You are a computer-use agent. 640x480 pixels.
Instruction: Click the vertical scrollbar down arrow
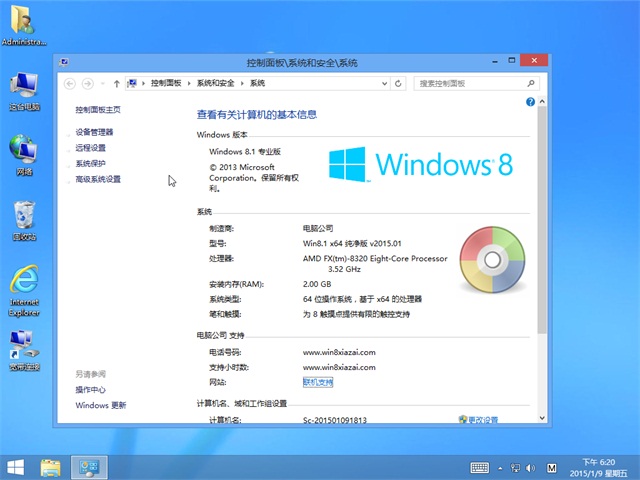(542, 420)
